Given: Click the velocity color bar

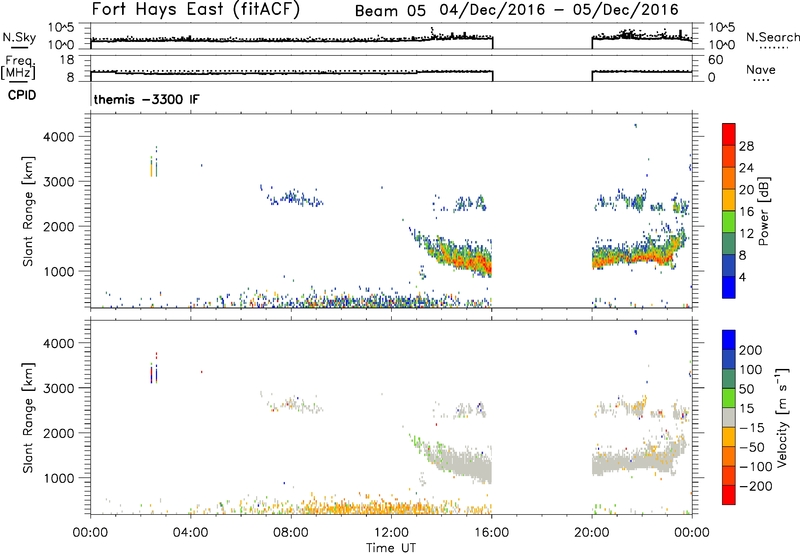Looking at the screenshot, I should point(729,417).
